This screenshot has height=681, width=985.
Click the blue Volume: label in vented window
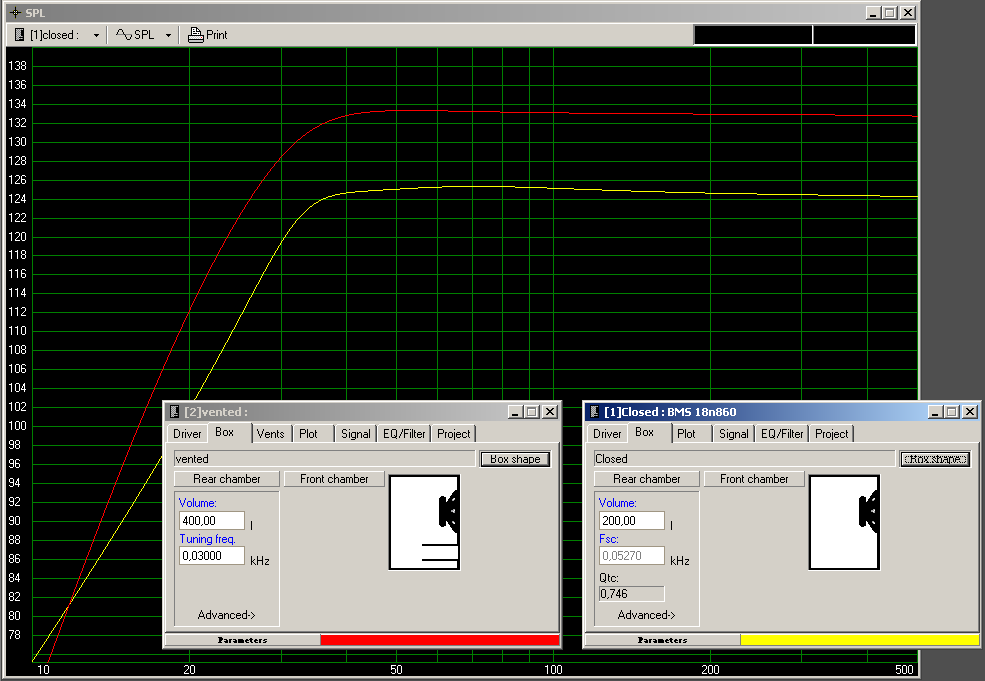[197, 503]
